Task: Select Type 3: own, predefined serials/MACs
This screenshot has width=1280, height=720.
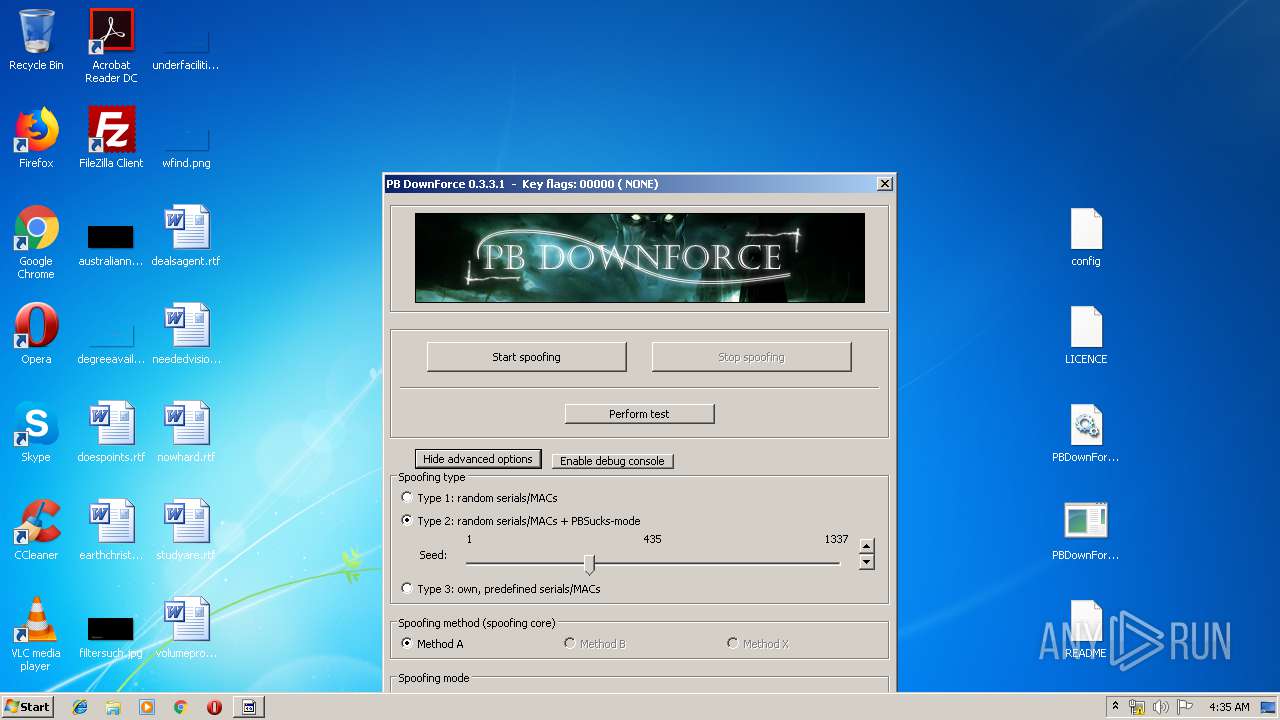Action: click(x=500, y=589)
